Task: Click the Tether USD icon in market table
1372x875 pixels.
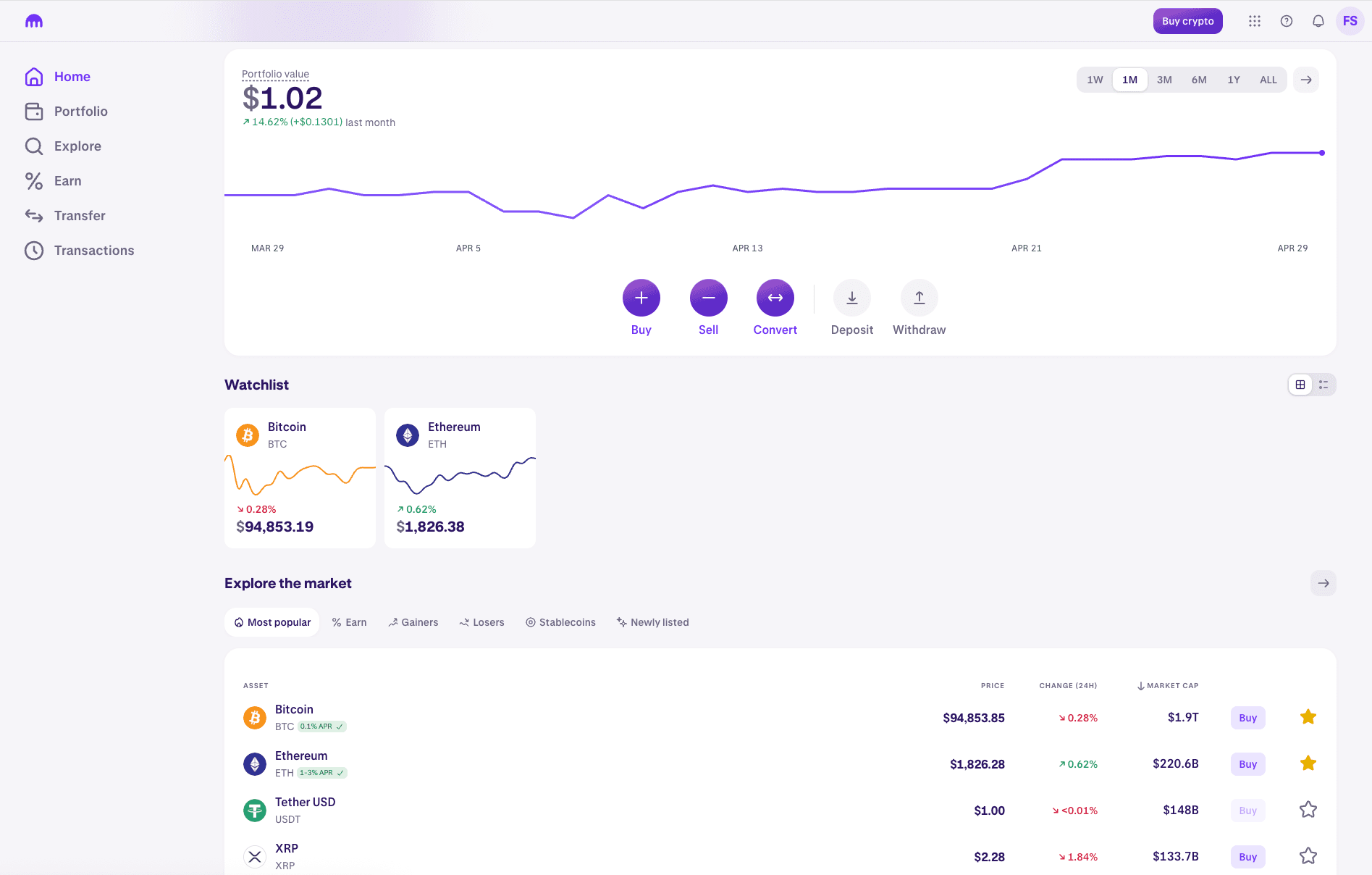Action: click(255, 811)
